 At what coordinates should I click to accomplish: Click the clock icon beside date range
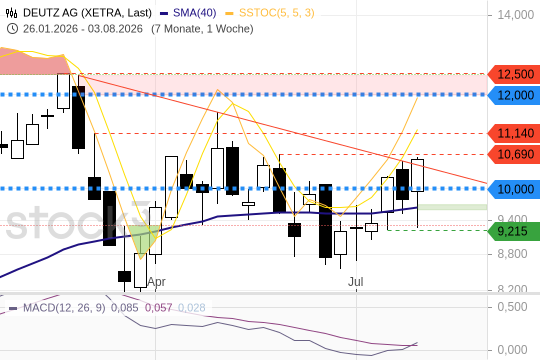pyautogui.click(x=12, y=29)
